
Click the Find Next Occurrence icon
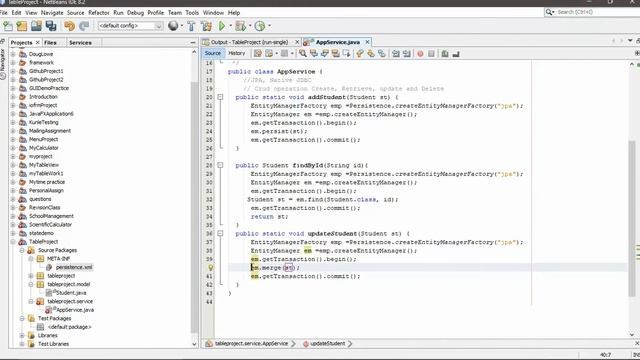pyautogui.click(x=324, y=53)
